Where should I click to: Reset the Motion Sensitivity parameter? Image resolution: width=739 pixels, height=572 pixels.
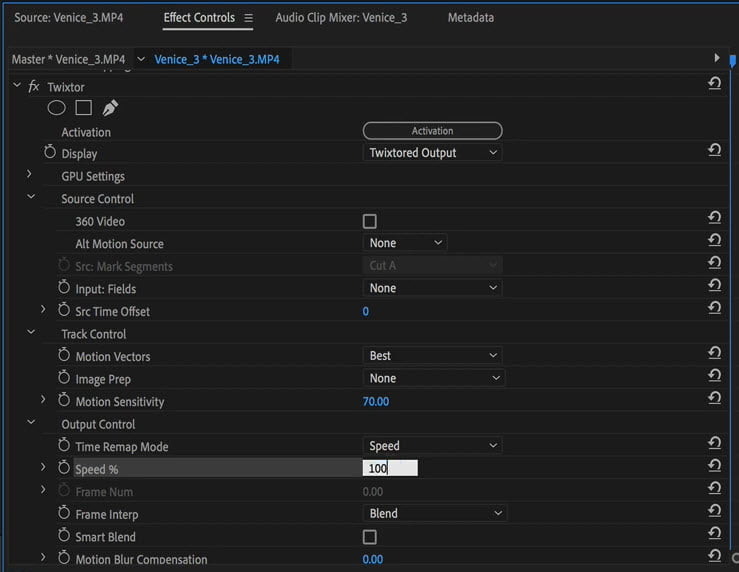[714, 398]
